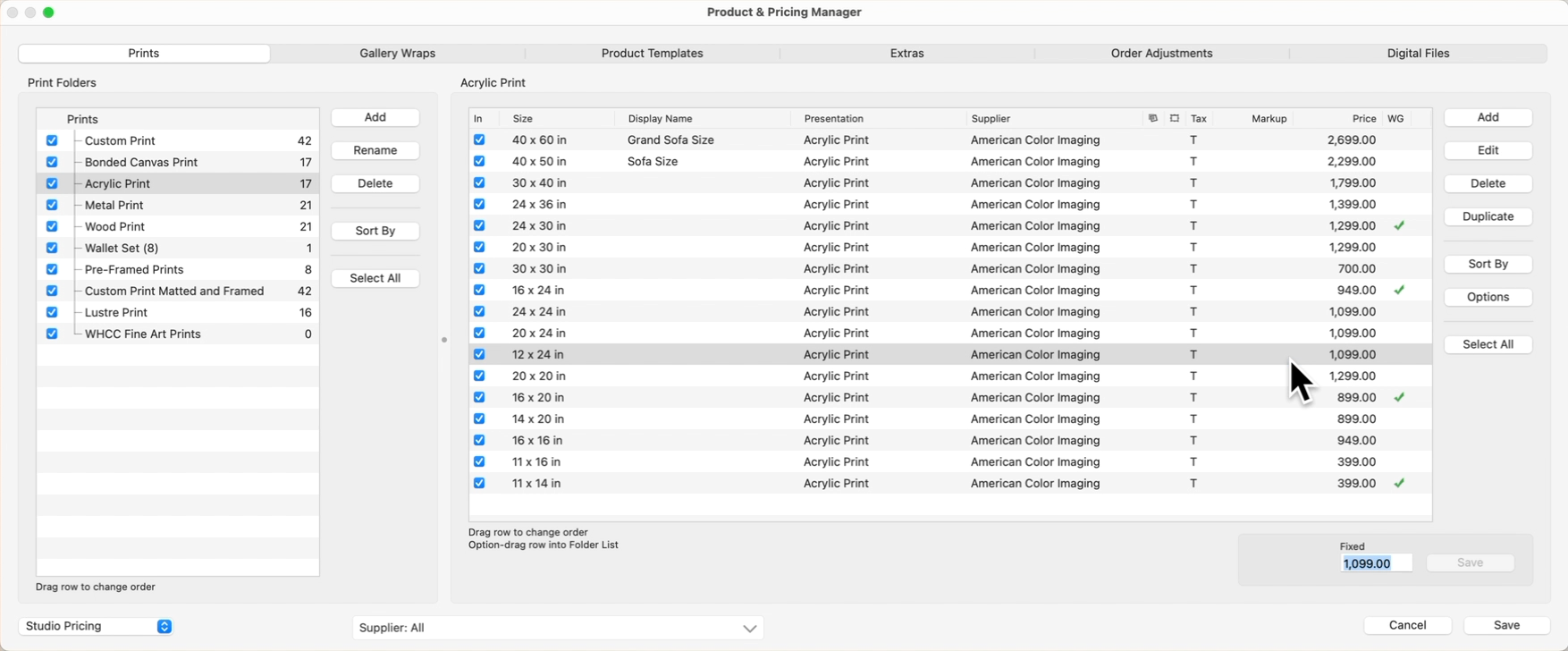The image size is (1568, 651).
Task: Select the Lustre Print folder
Action: 116,313
